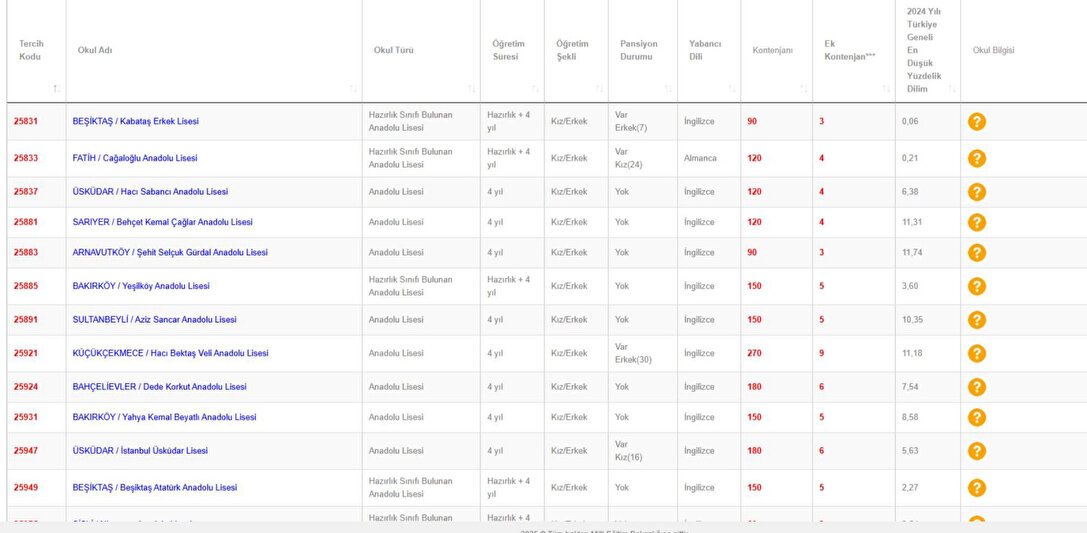Select preference code 25885
Image resolution: width=1087 pixels, height=533 pixels.
tap(26, 286)
